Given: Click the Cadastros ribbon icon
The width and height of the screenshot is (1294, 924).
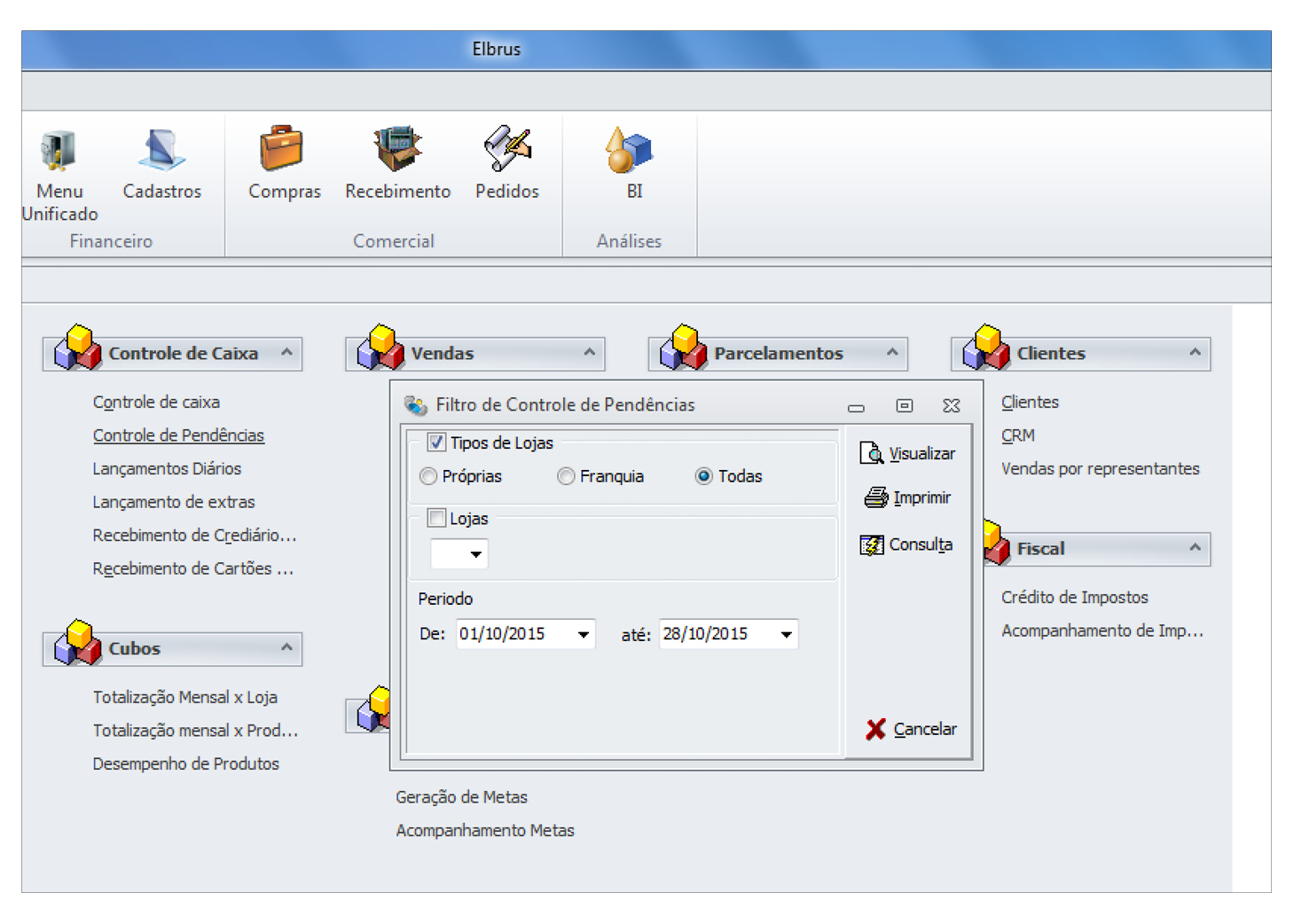Looking at the screenshot, I should pos(161,151).
